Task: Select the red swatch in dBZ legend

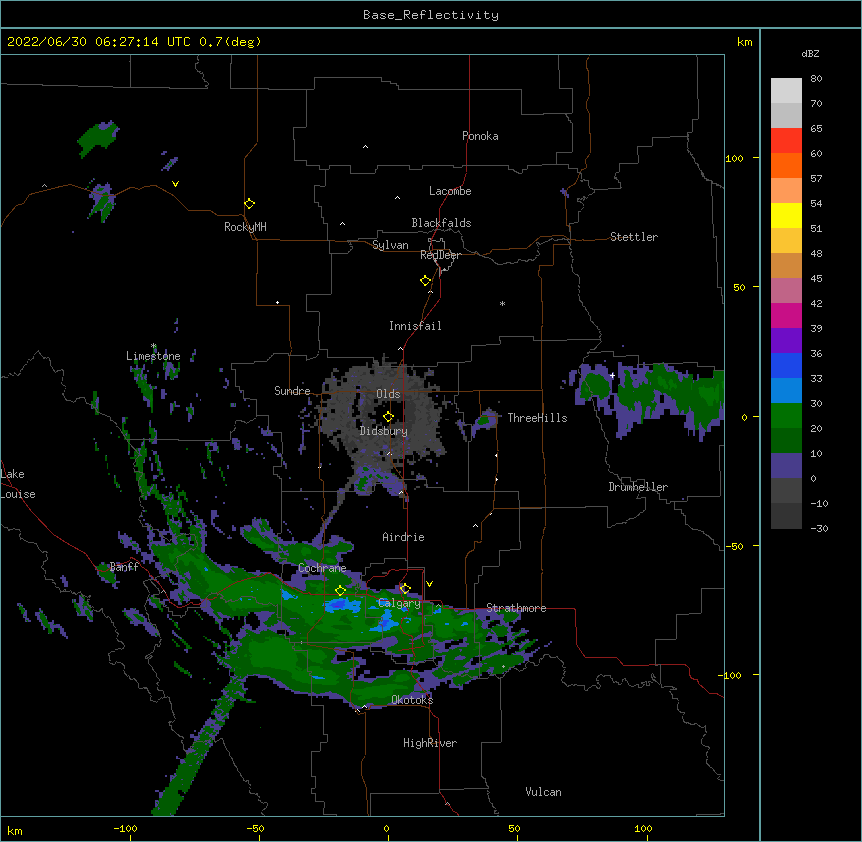Action: click(x=786, y=141)
